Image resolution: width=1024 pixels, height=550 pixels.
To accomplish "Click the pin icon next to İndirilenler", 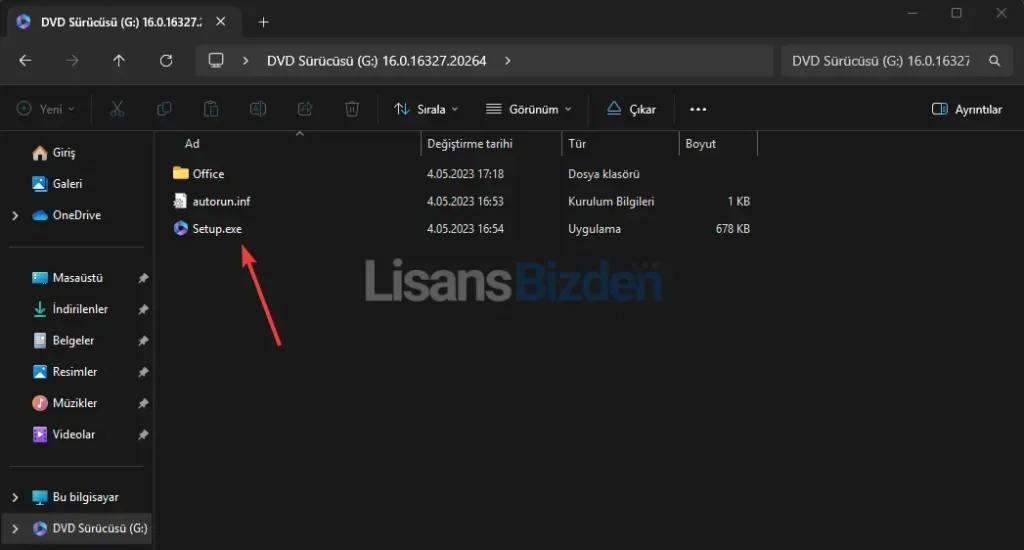I will tap(143, 310).
